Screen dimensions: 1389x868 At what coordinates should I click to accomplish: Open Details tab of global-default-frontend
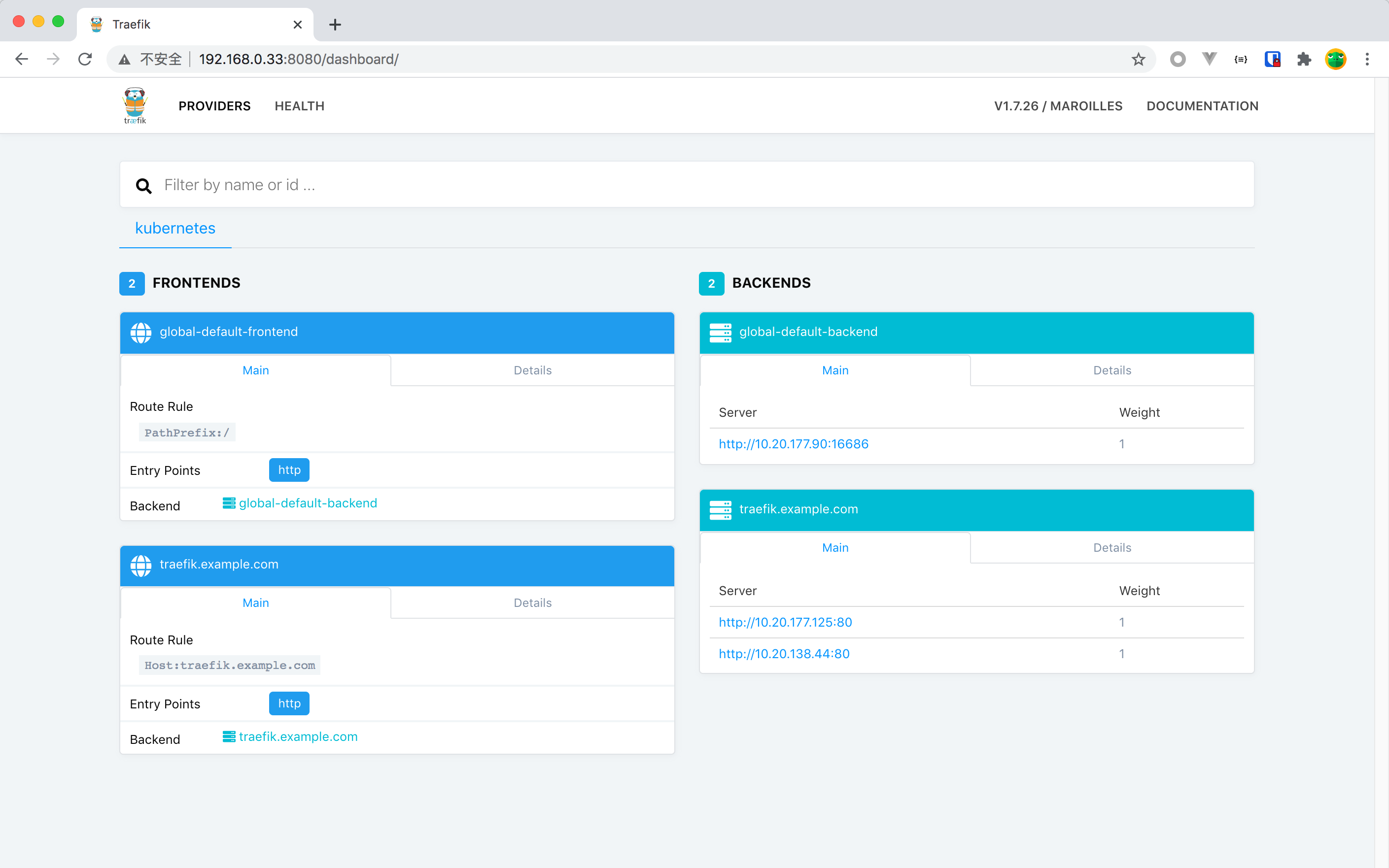[532, 370]
